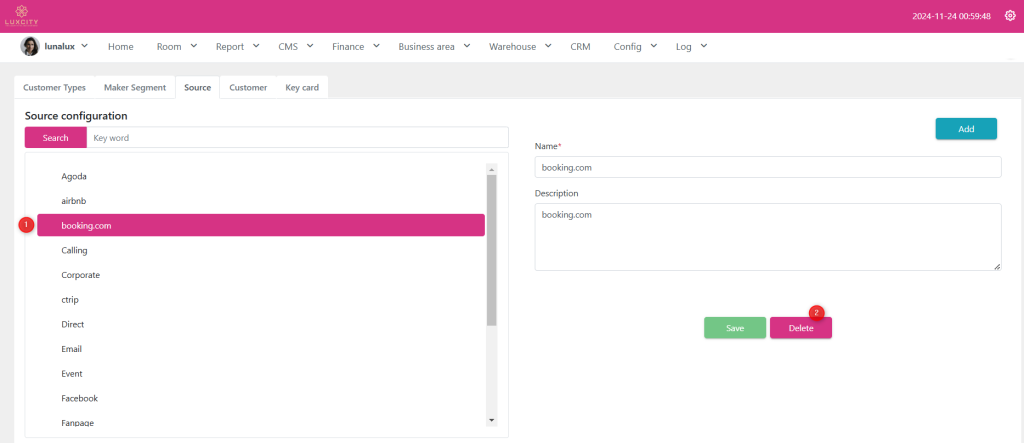Open the Home menu item

[120, 46]
